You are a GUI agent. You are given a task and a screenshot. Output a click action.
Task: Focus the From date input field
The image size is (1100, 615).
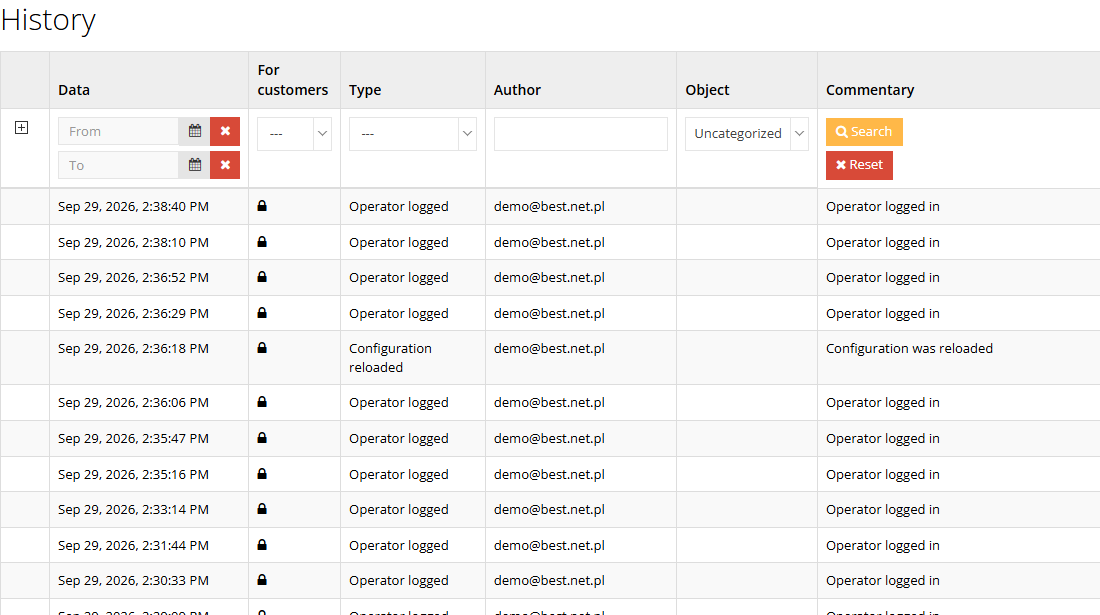[119, 131]
